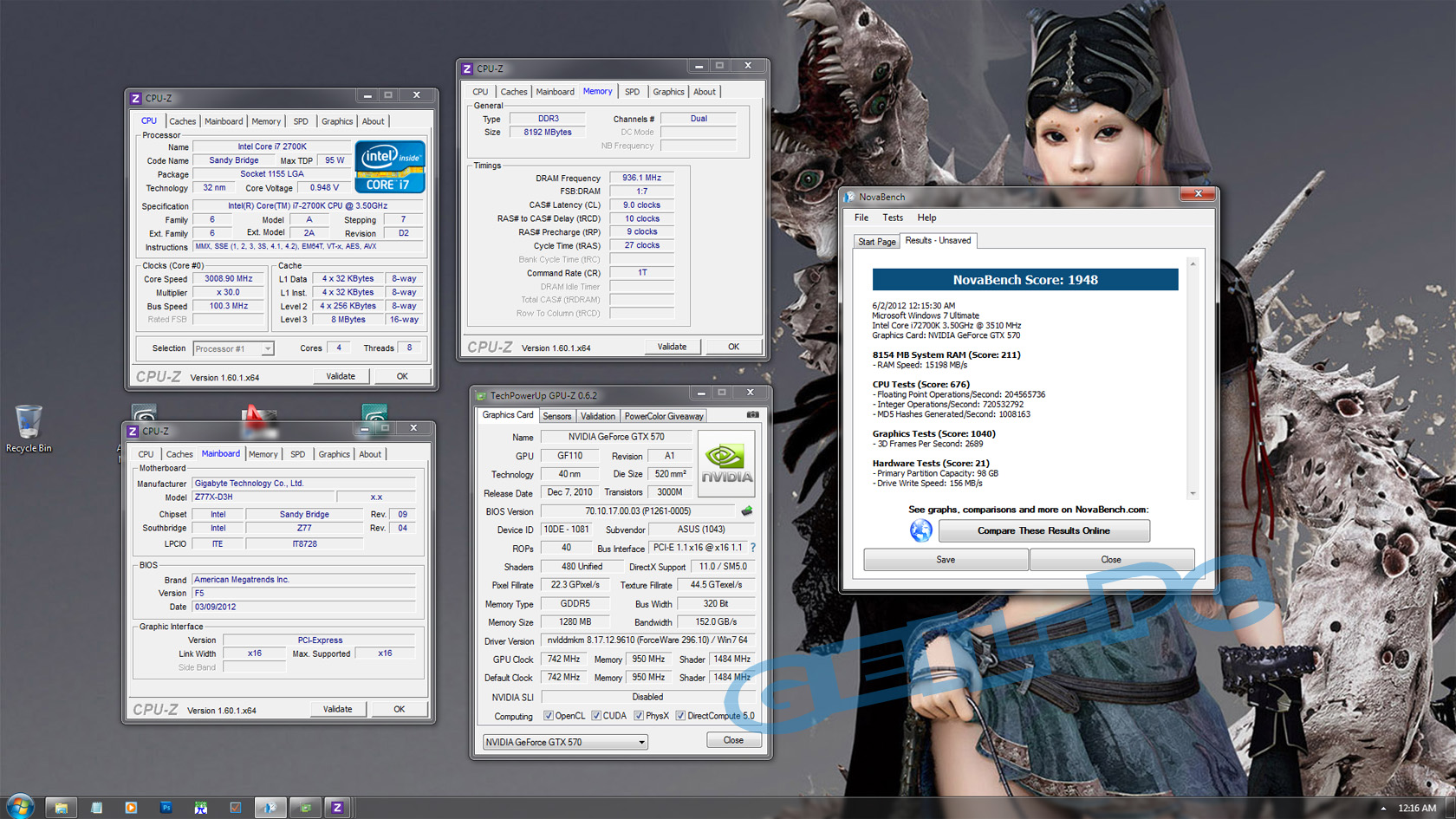Screen dimensions: 1456x819
Task: Click the taskbar clock showing 12:16 AM
Action: (x=1417, y=809)
